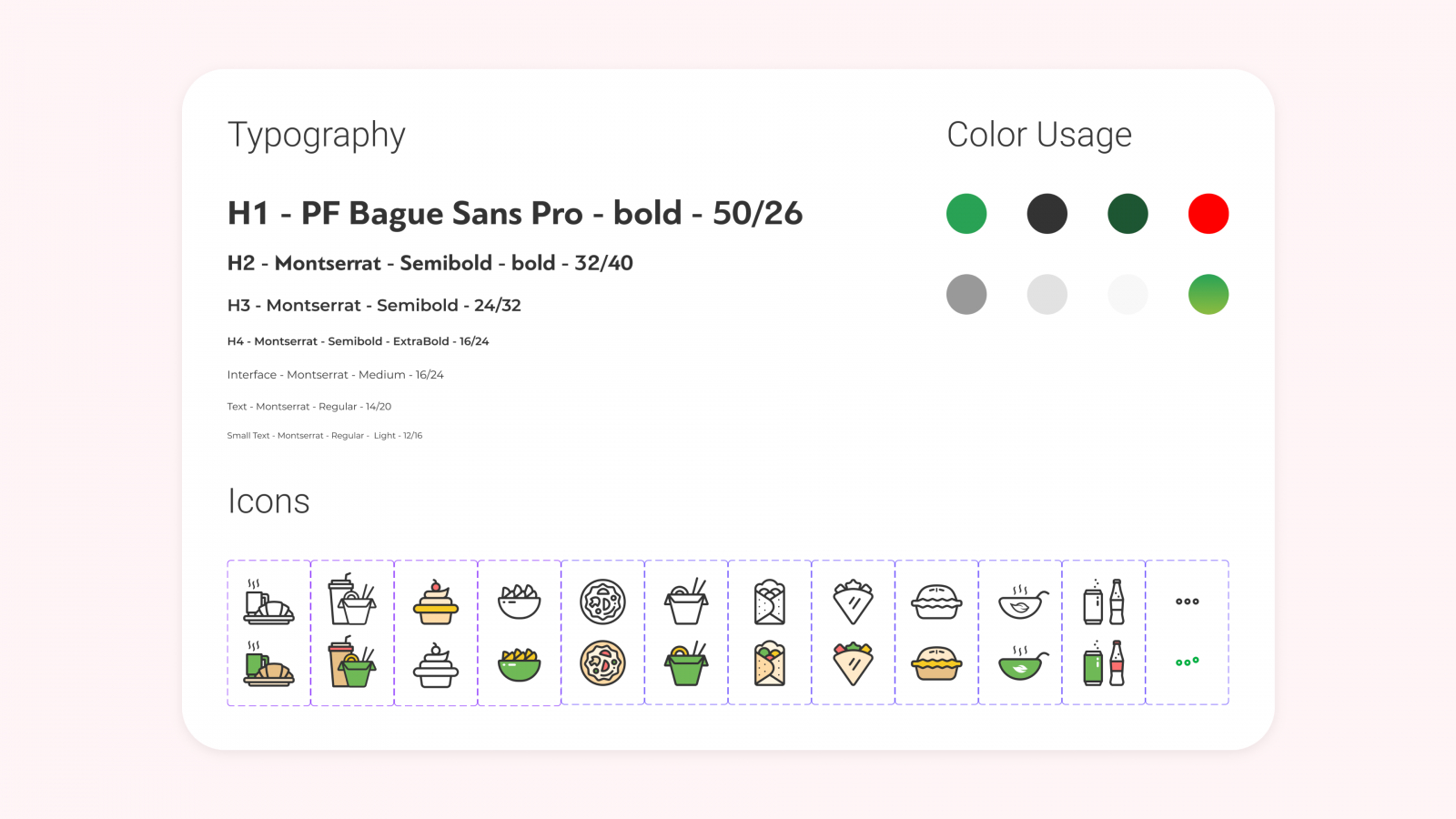The width and height of the screenshot is (1456, 819).
Task: Click the outlined coffee and croissant icon
Action: pos(268,602)
